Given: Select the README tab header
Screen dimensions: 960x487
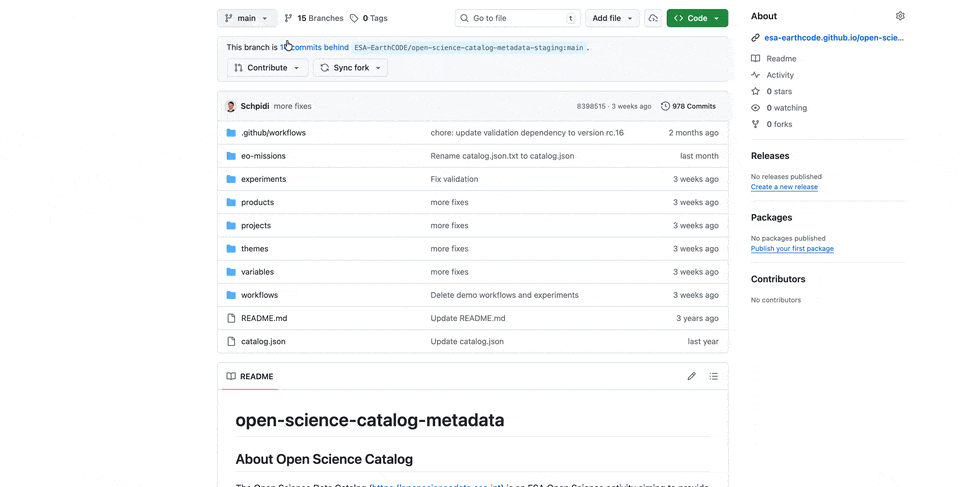Looking at the screenshot, I should pos(250,376).
